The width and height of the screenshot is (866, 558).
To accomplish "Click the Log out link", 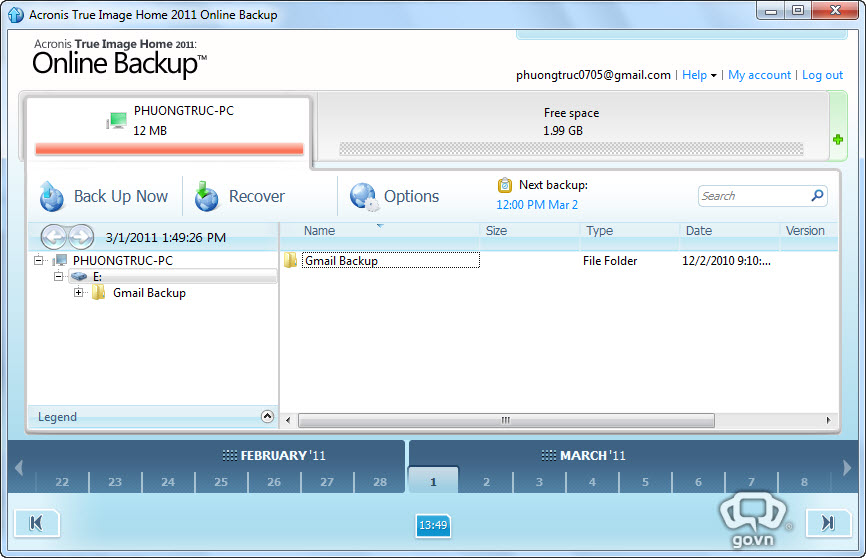I will pos(822,75).
